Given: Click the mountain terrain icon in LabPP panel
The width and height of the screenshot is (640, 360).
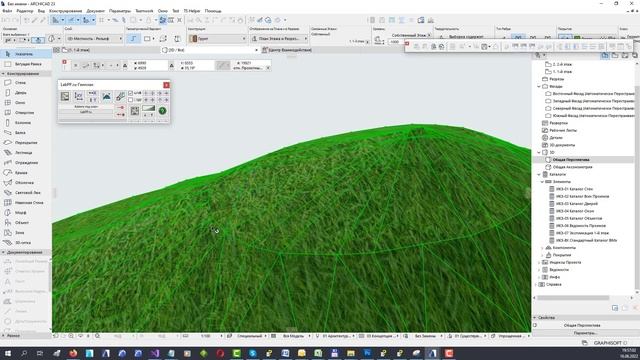Looking at the screenshot, I should point(107,96).
